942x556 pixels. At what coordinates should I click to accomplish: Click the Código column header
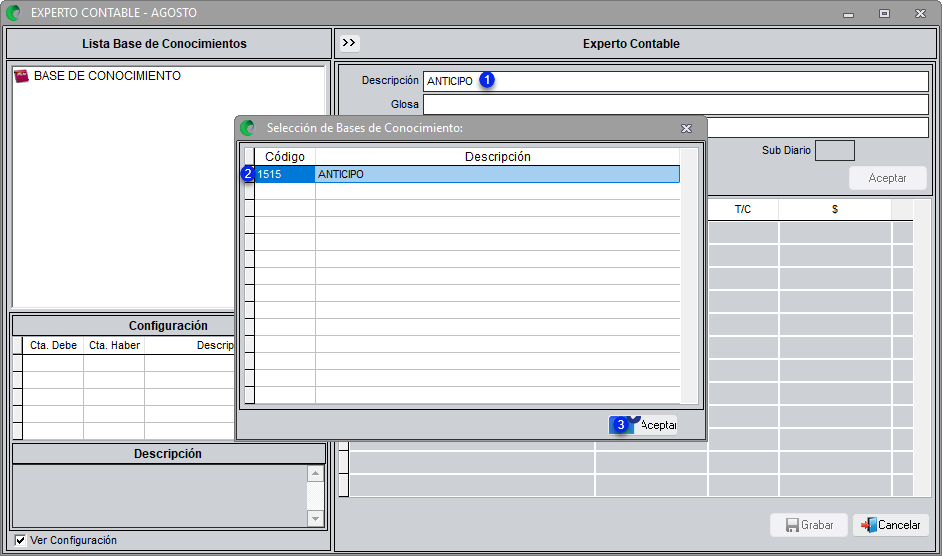[285, 157]
